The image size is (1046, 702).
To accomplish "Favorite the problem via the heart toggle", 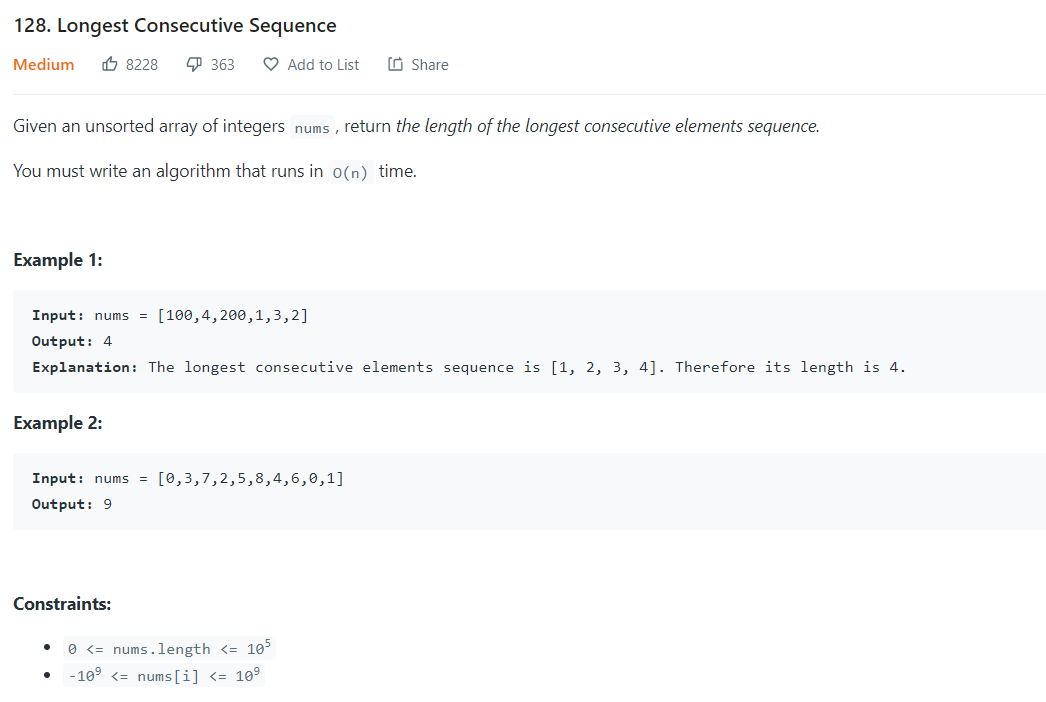I will pyautogui.click(x=270, y=63).
